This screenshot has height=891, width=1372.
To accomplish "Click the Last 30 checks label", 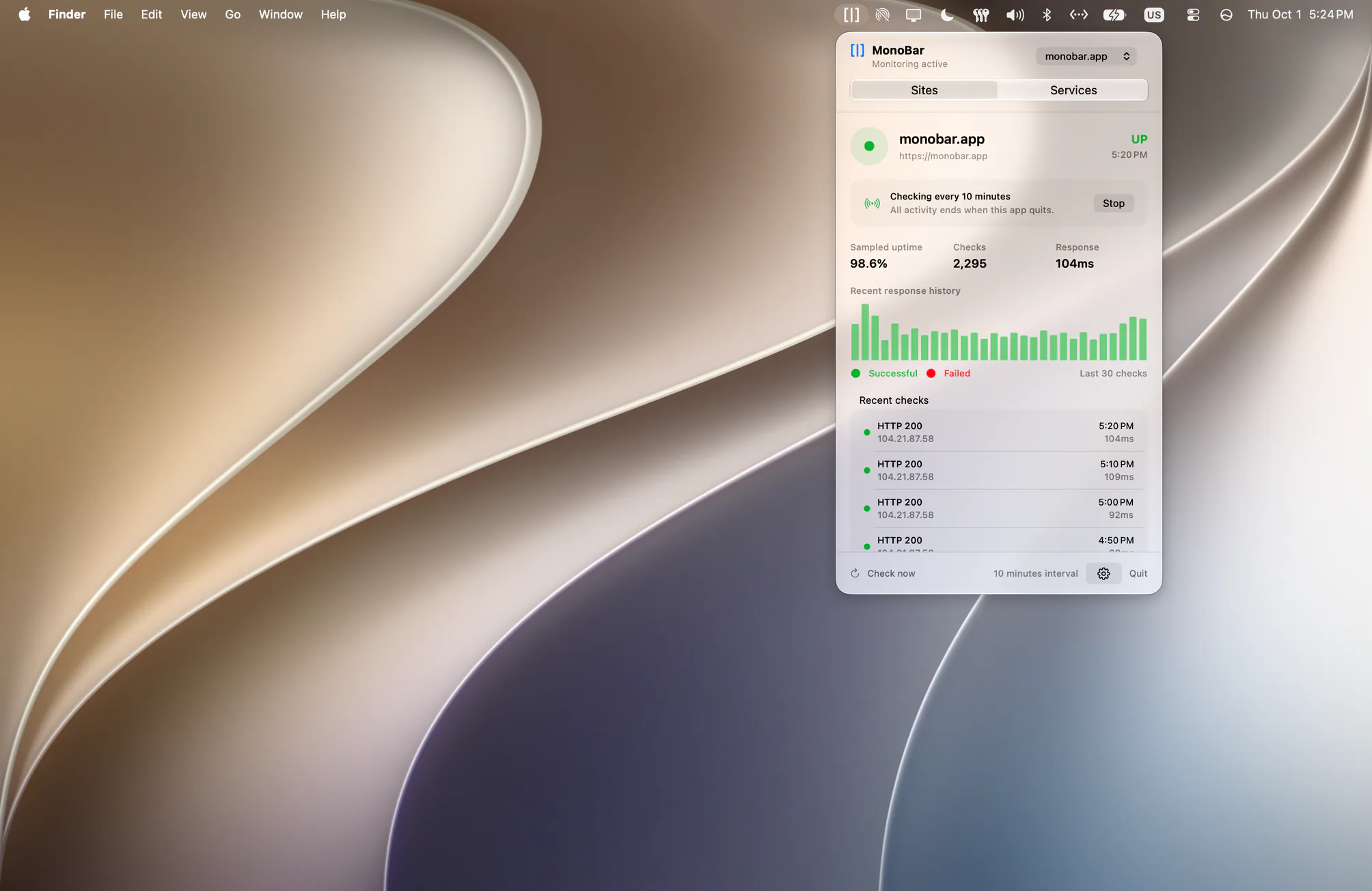I will coord(1113,373).
